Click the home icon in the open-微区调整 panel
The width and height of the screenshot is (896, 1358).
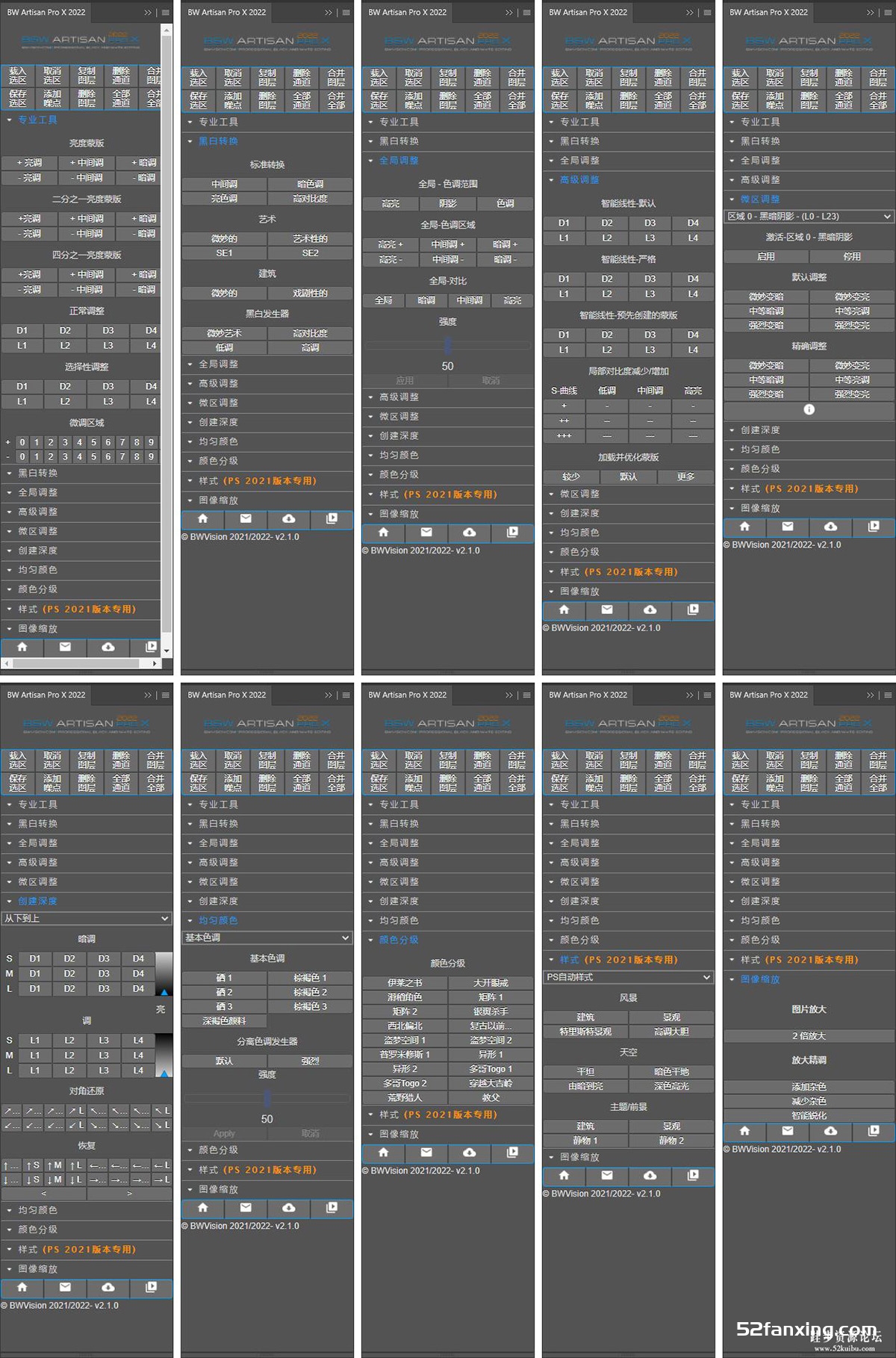[744, 527]
